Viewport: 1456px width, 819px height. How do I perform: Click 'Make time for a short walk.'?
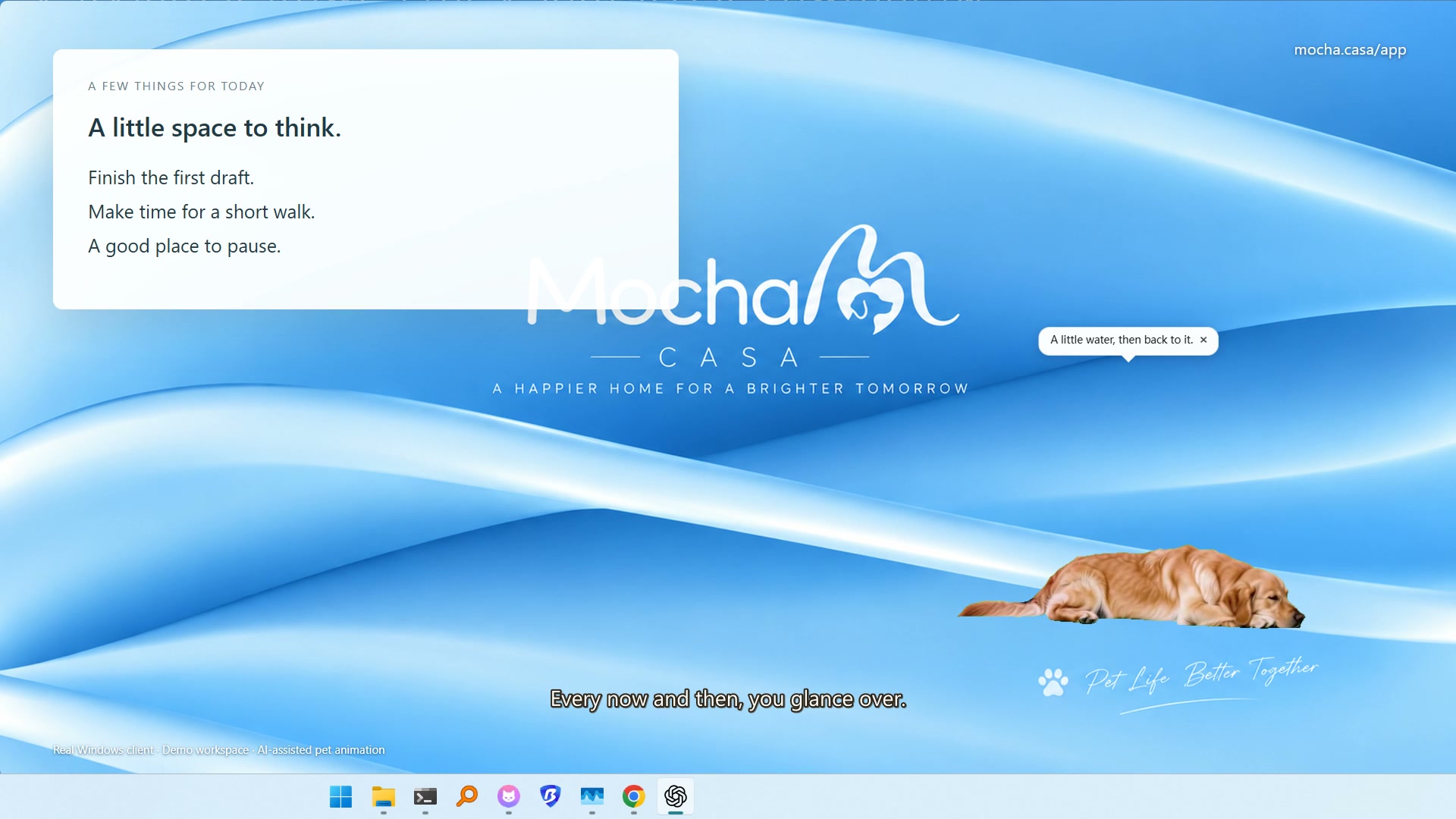coord(202,212)
